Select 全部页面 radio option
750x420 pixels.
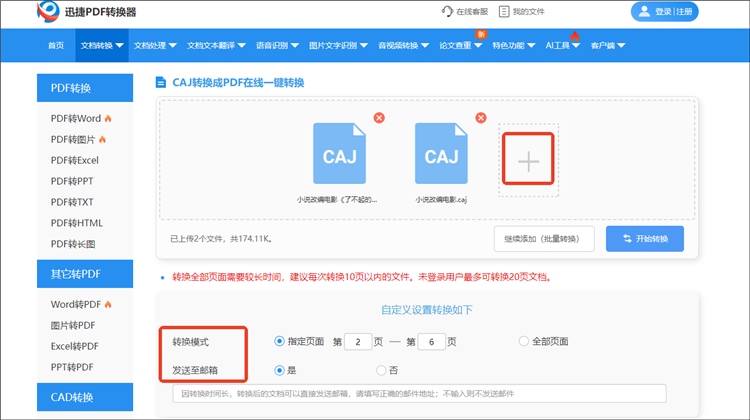pos(524,342)
